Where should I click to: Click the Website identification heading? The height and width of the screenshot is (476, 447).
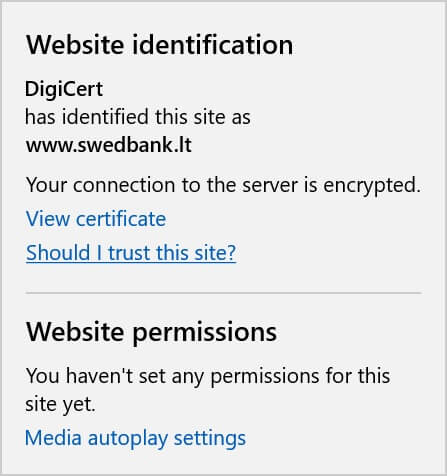(x=159, y=45)
